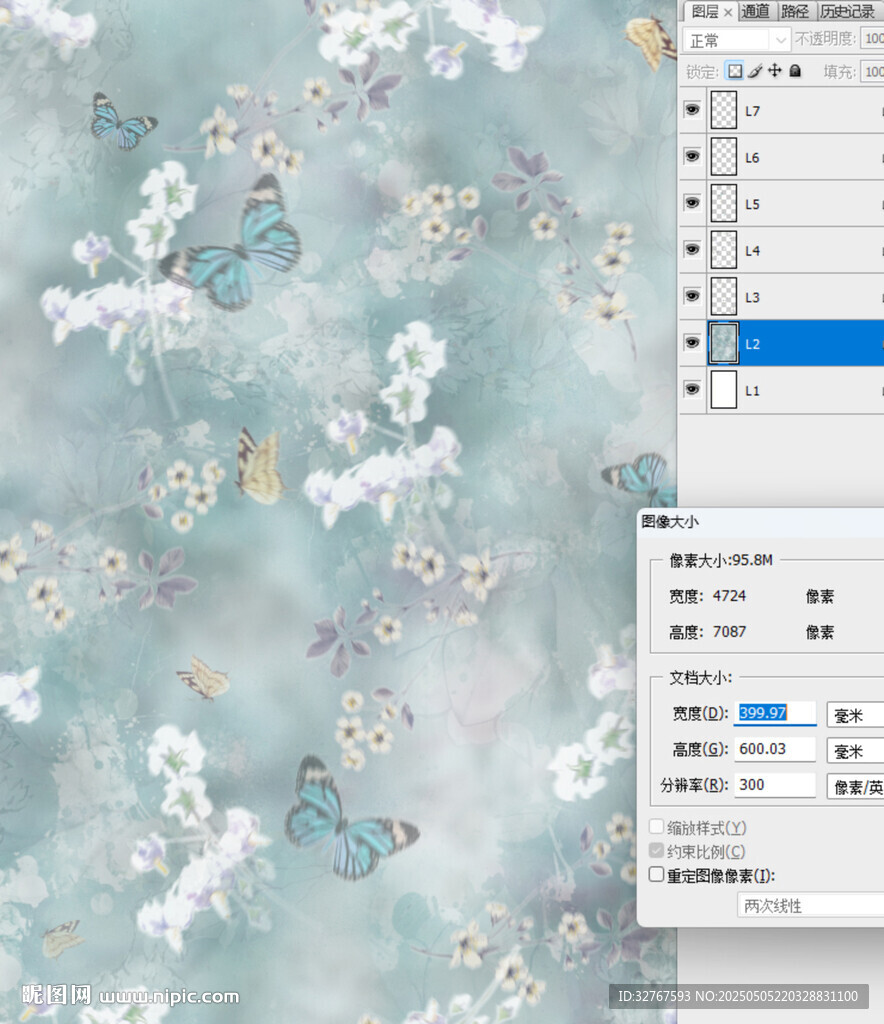Expand the resolution unit 像素/英寸 dropdown
Screen dimensions: 884x1024
click(856, 786)
